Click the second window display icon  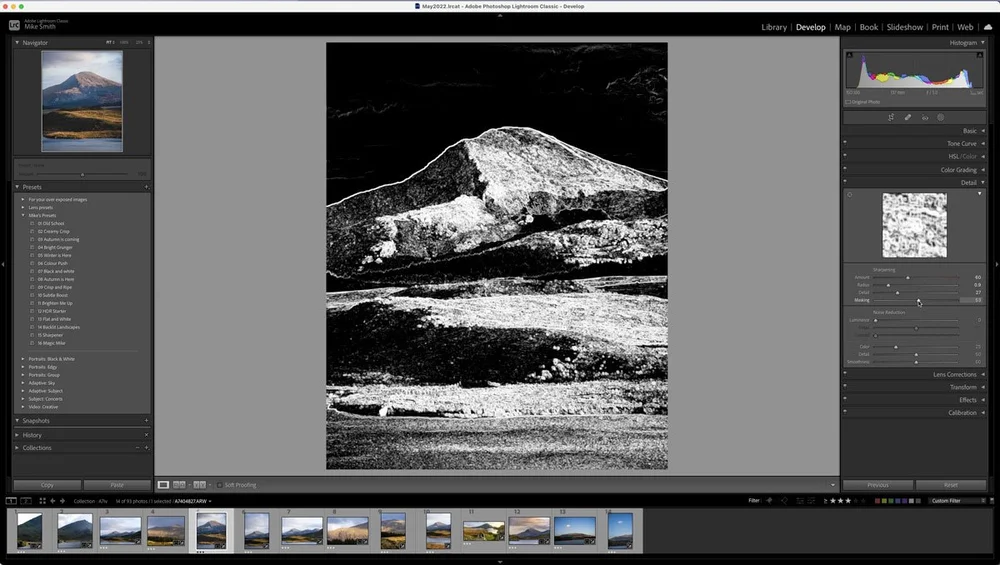(x=26, y=501)
